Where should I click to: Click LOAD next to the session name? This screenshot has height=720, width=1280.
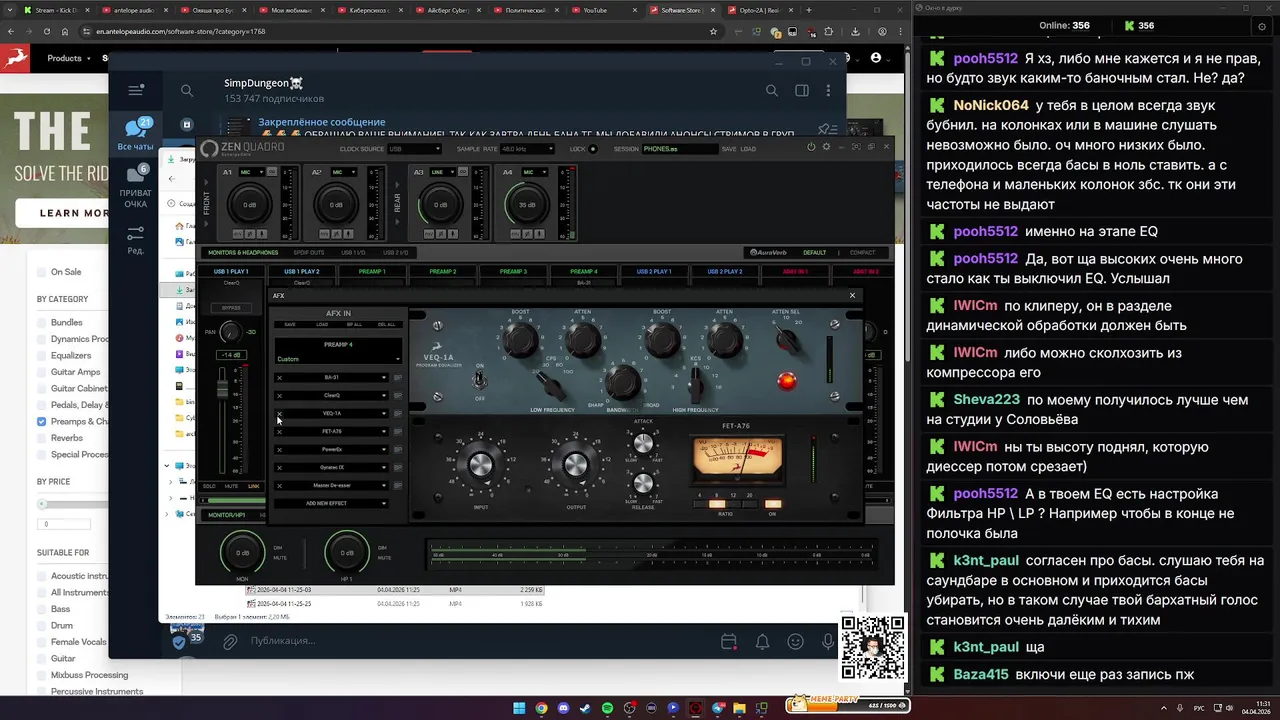click(748, 149)
